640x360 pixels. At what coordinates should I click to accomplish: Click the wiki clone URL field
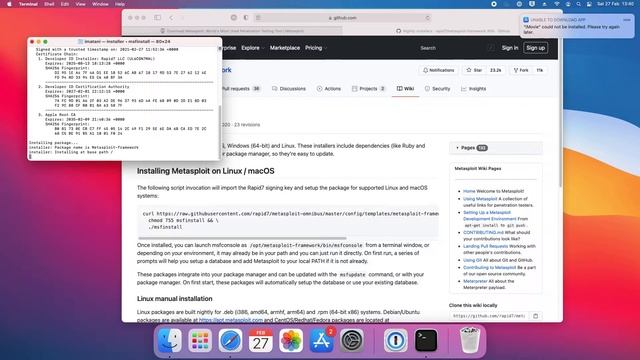489,316
